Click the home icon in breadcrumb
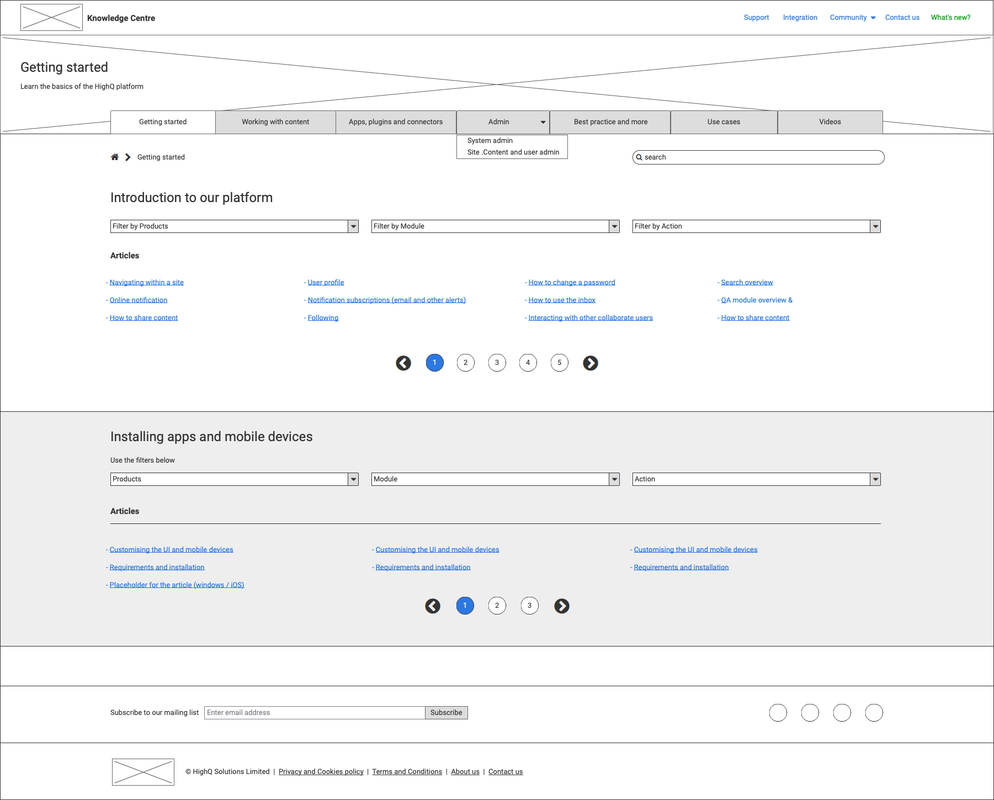 tap(115, 157)
